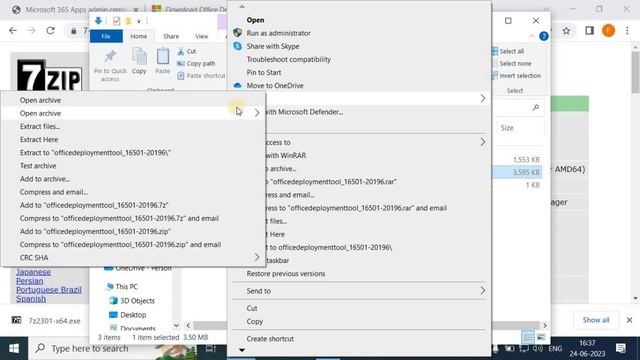
Task: Click the 7z2301-x64.exe download file icon
Action: click(16, 320)
